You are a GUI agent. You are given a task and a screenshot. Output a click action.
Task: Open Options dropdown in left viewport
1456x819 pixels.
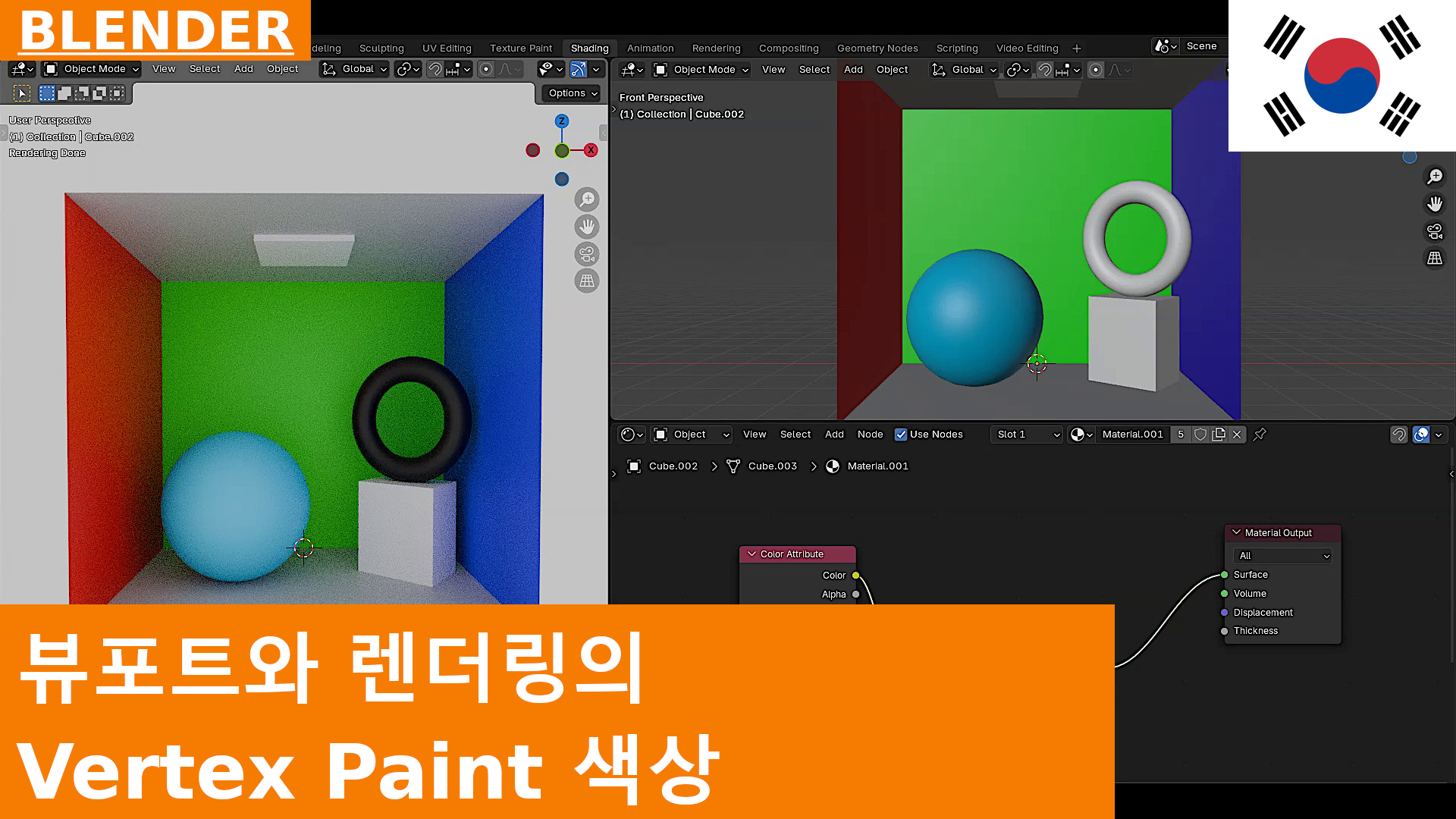click(571, 93)
